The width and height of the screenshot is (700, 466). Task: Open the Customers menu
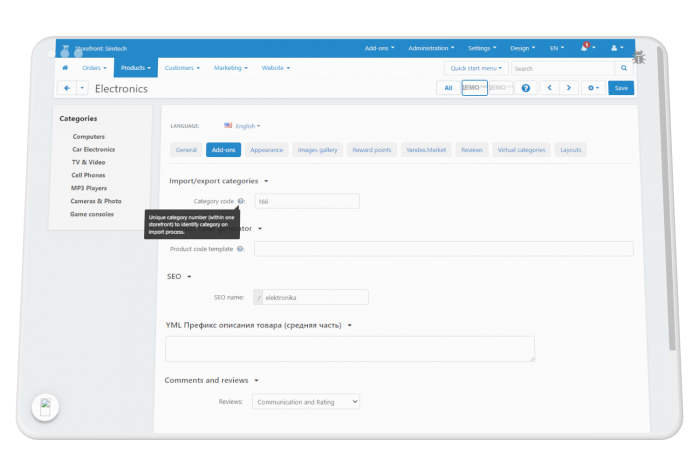point(182,68)
